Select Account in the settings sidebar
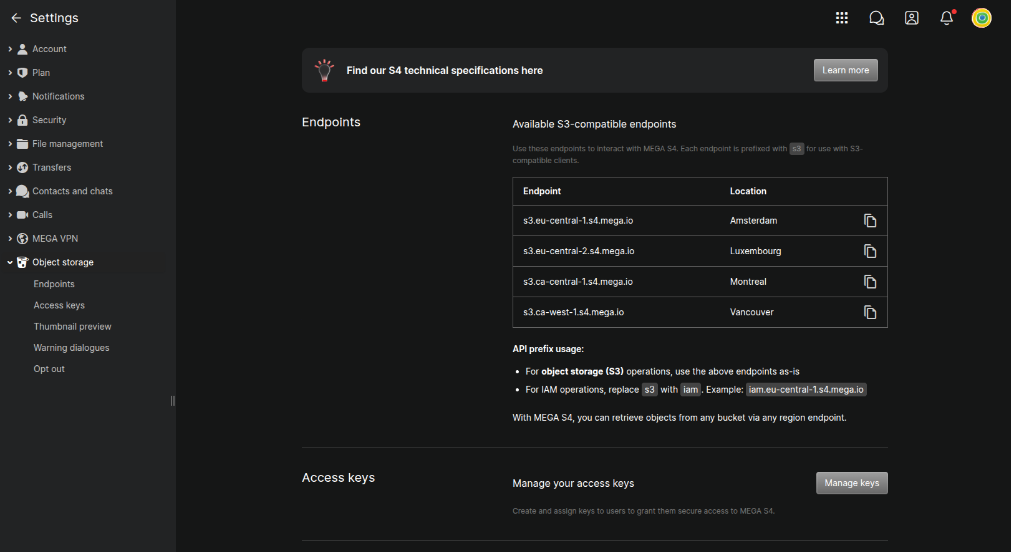 pyautogui.click(x=50, y=49)
